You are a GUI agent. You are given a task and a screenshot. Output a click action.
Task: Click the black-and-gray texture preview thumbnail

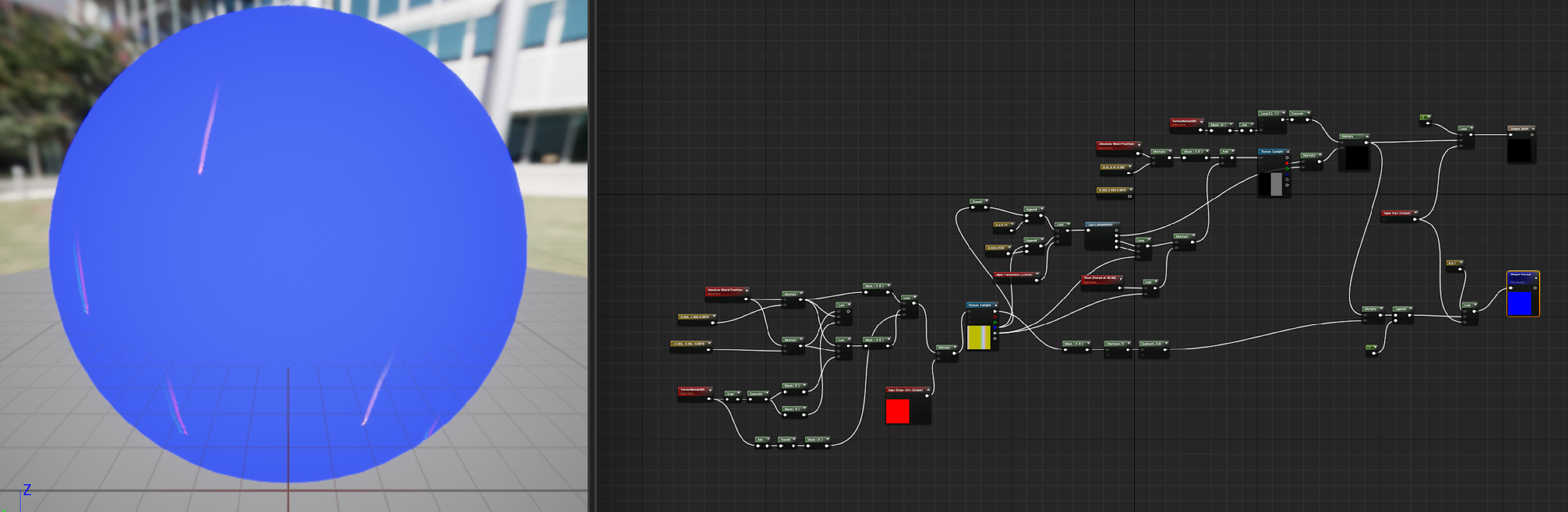1270,184
